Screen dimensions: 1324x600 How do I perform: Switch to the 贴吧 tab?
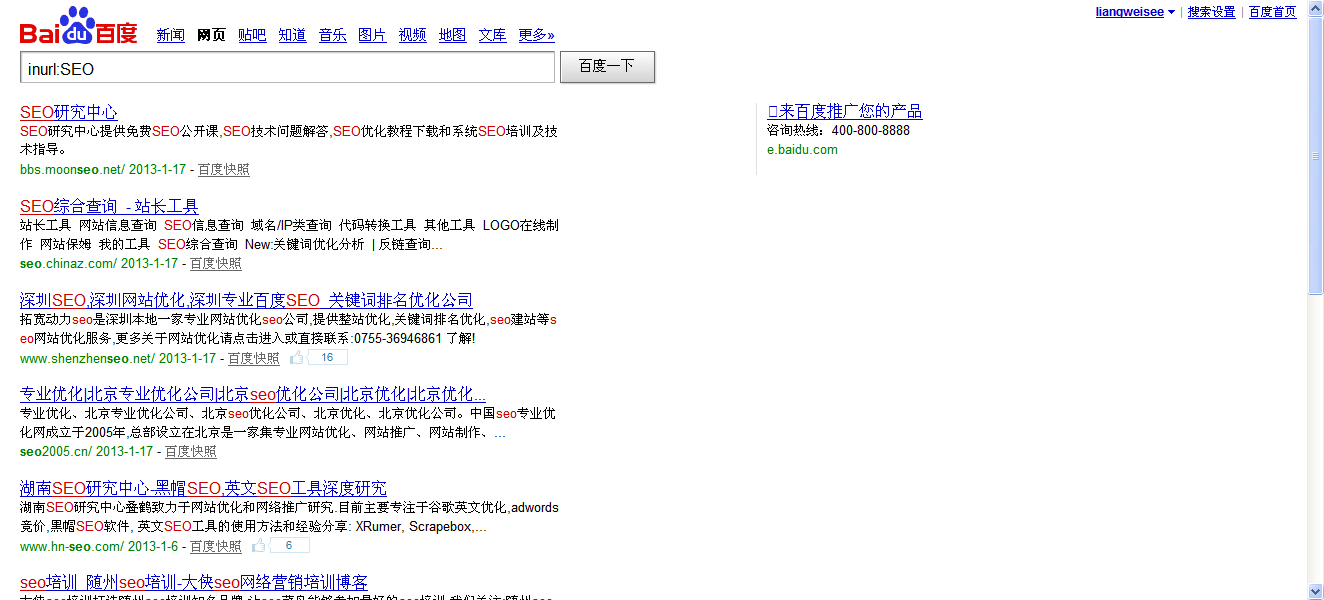coord(252,35)
